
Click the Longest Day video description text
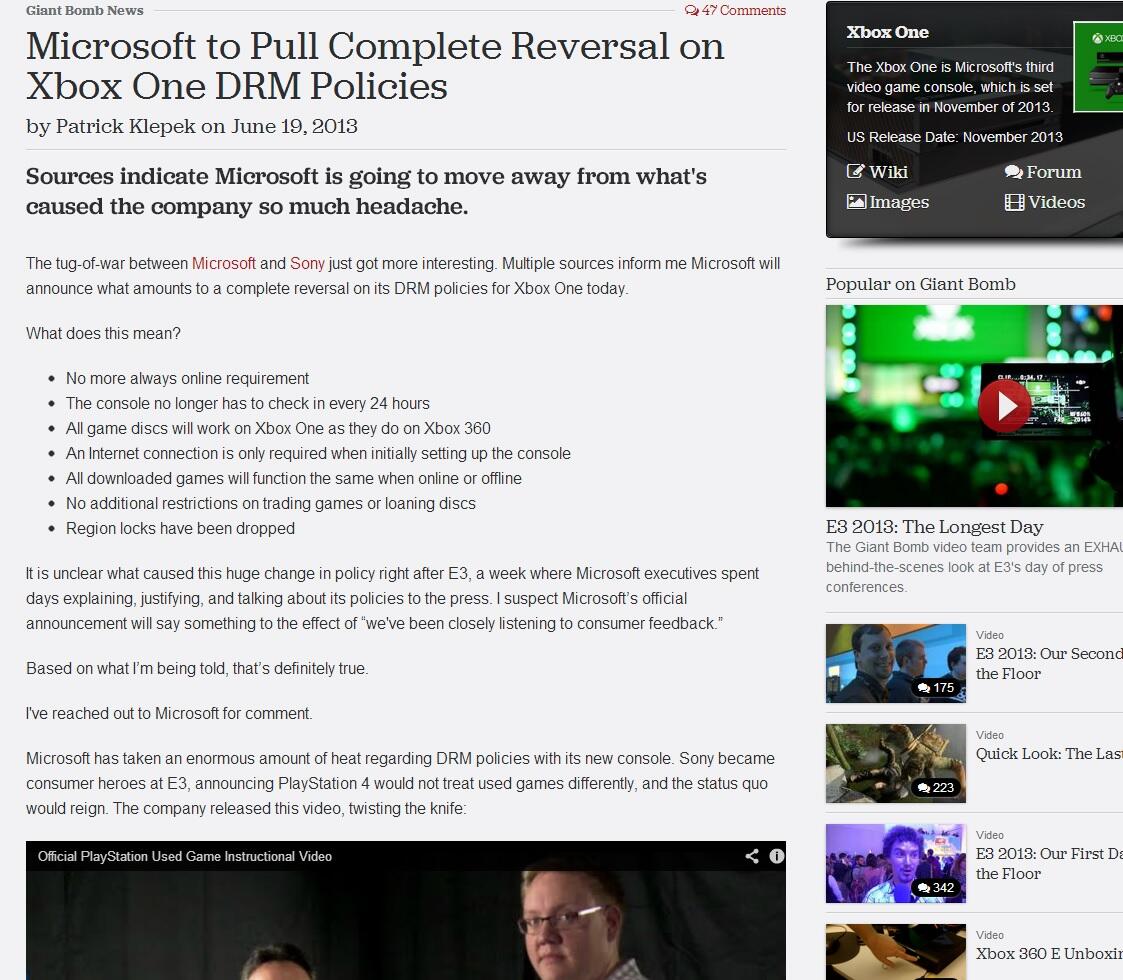pos(974,567)
